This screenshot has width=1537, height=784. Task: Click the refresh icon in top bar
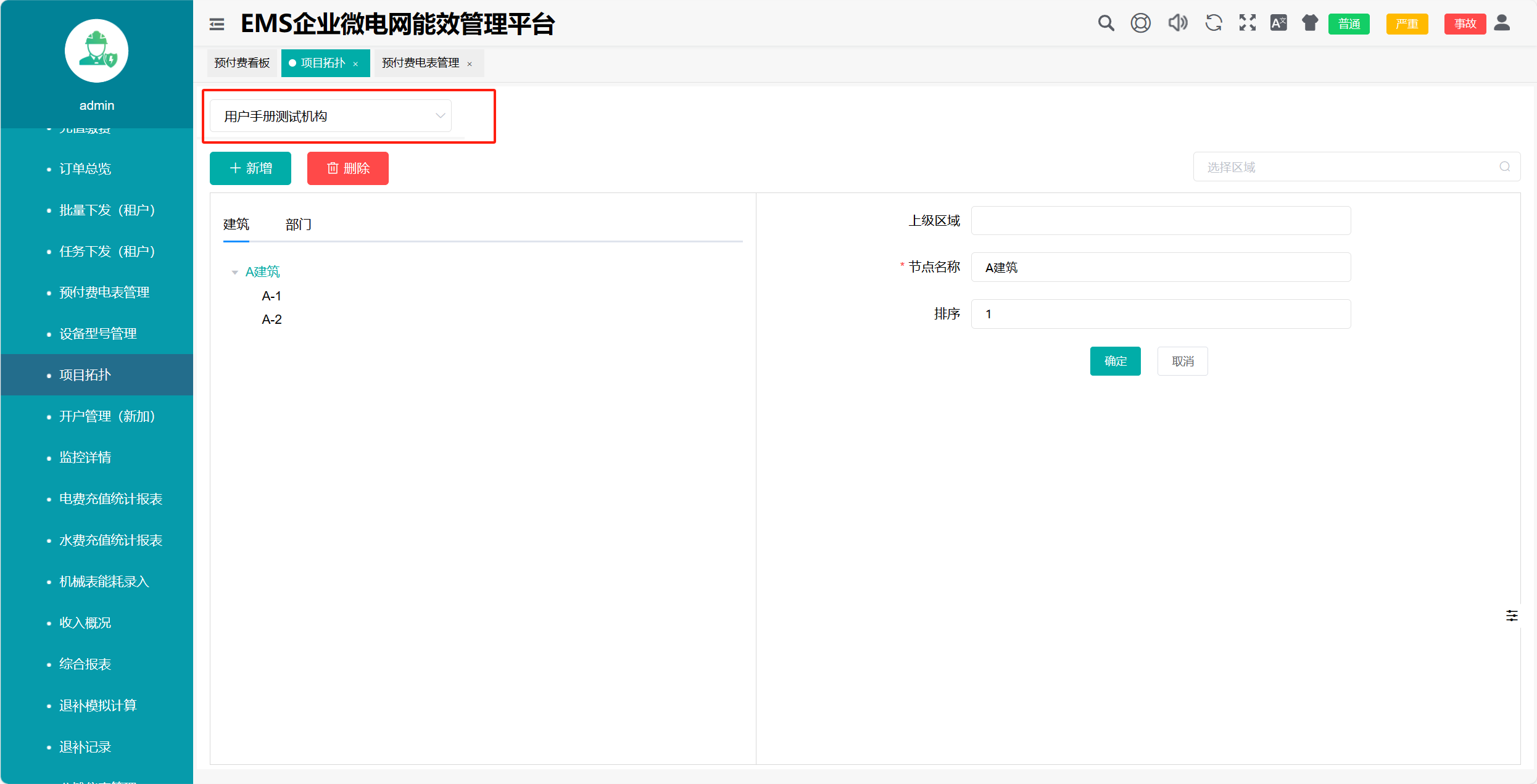coord(1214,23)
